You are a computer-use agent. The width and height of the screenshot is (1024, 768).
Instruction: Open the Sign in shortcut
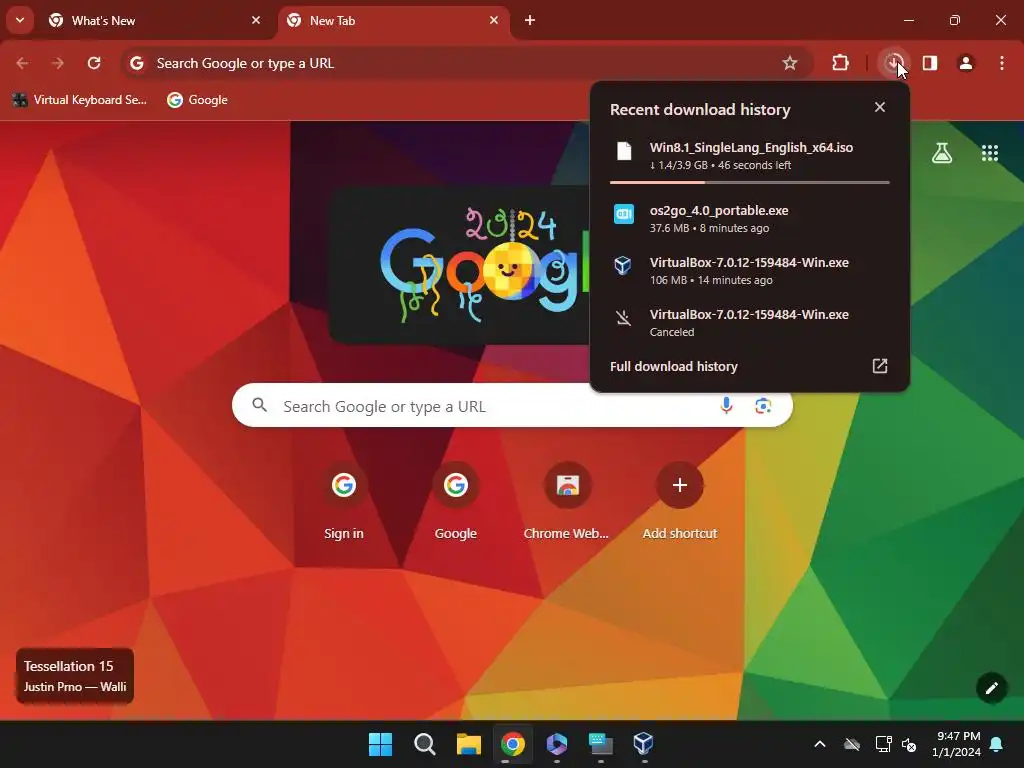coord(344,502)
